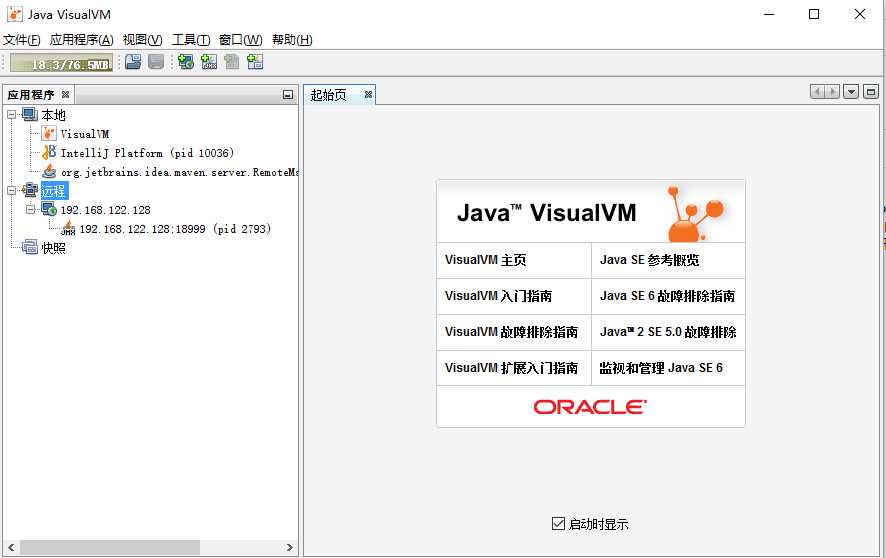Click the Add JMX Connection toolbar icon
The image size is (886, 558).
point(209,62)
